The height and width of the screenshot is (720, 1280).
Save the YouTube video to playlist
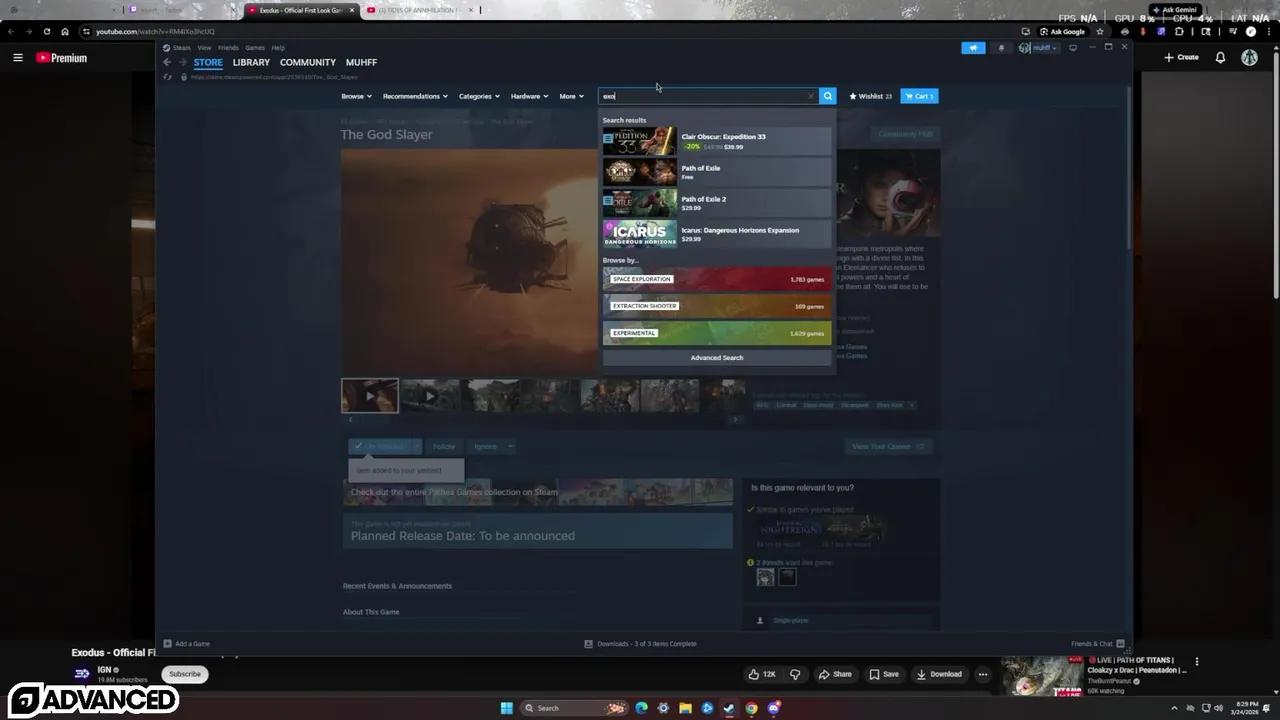883,674
